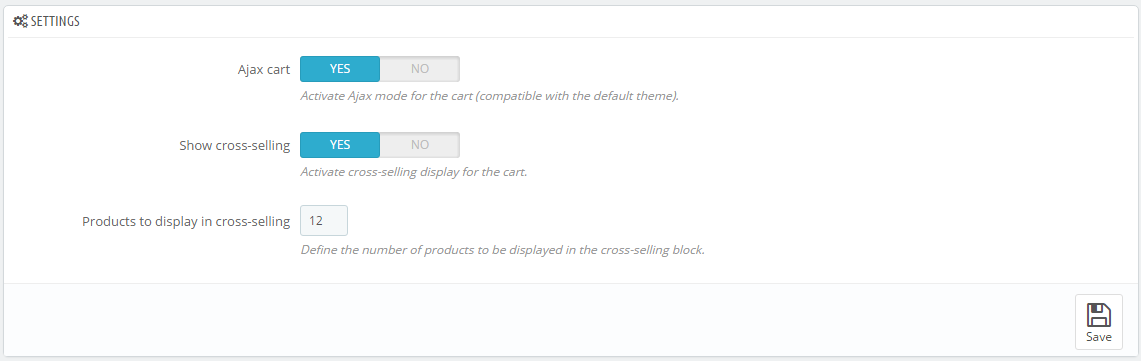Click the "Ajax cart" field label

[x=264, y=70]
